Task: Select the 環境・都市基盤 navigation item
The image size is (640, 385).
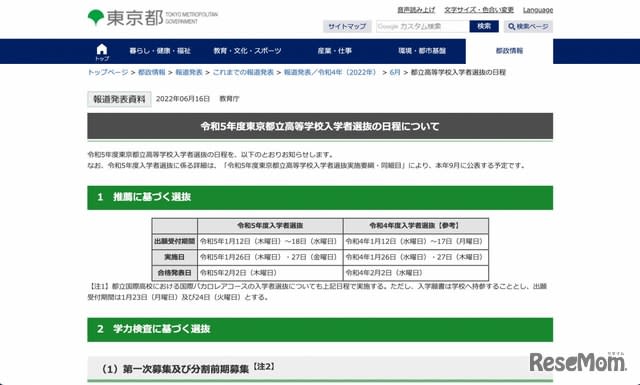Action: point(422,51)
